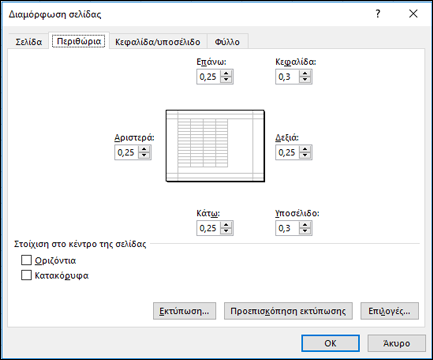Decrease the Δεξιά margin value
Screen dimensions: 433x360
tap(305, 156)
